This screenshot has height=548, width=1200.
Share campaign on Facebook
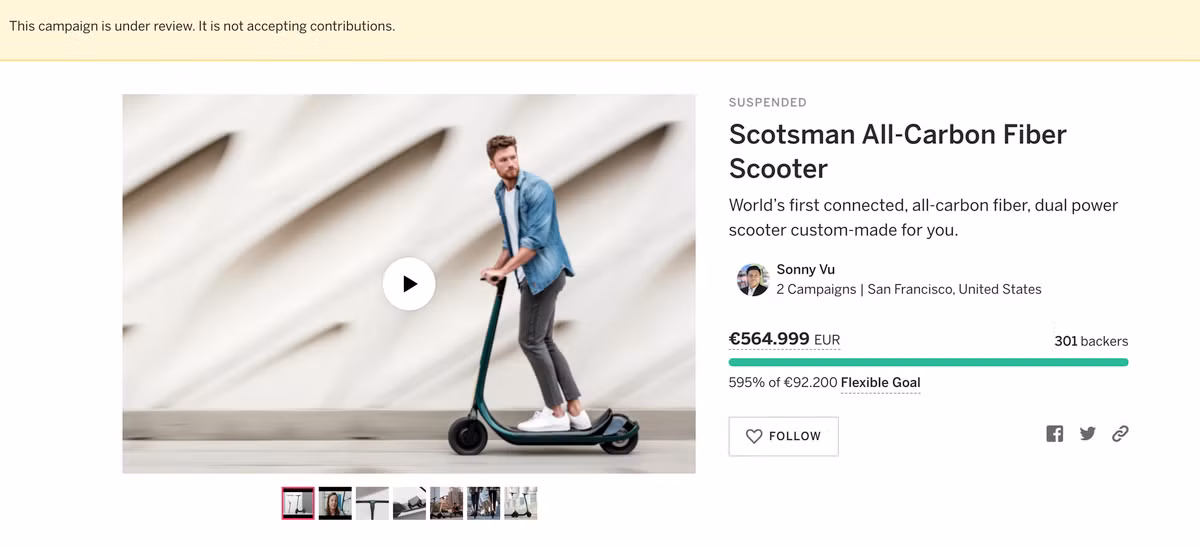pos(1054,434)
